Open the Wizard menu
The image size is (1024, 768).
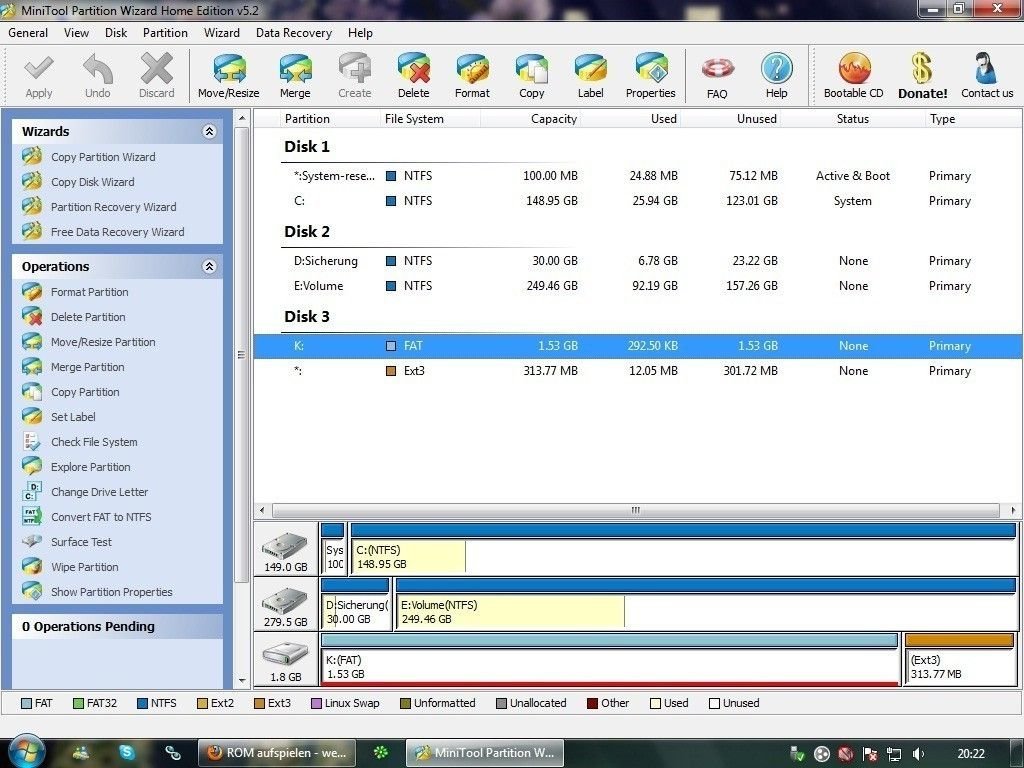(x=222, y=33)
